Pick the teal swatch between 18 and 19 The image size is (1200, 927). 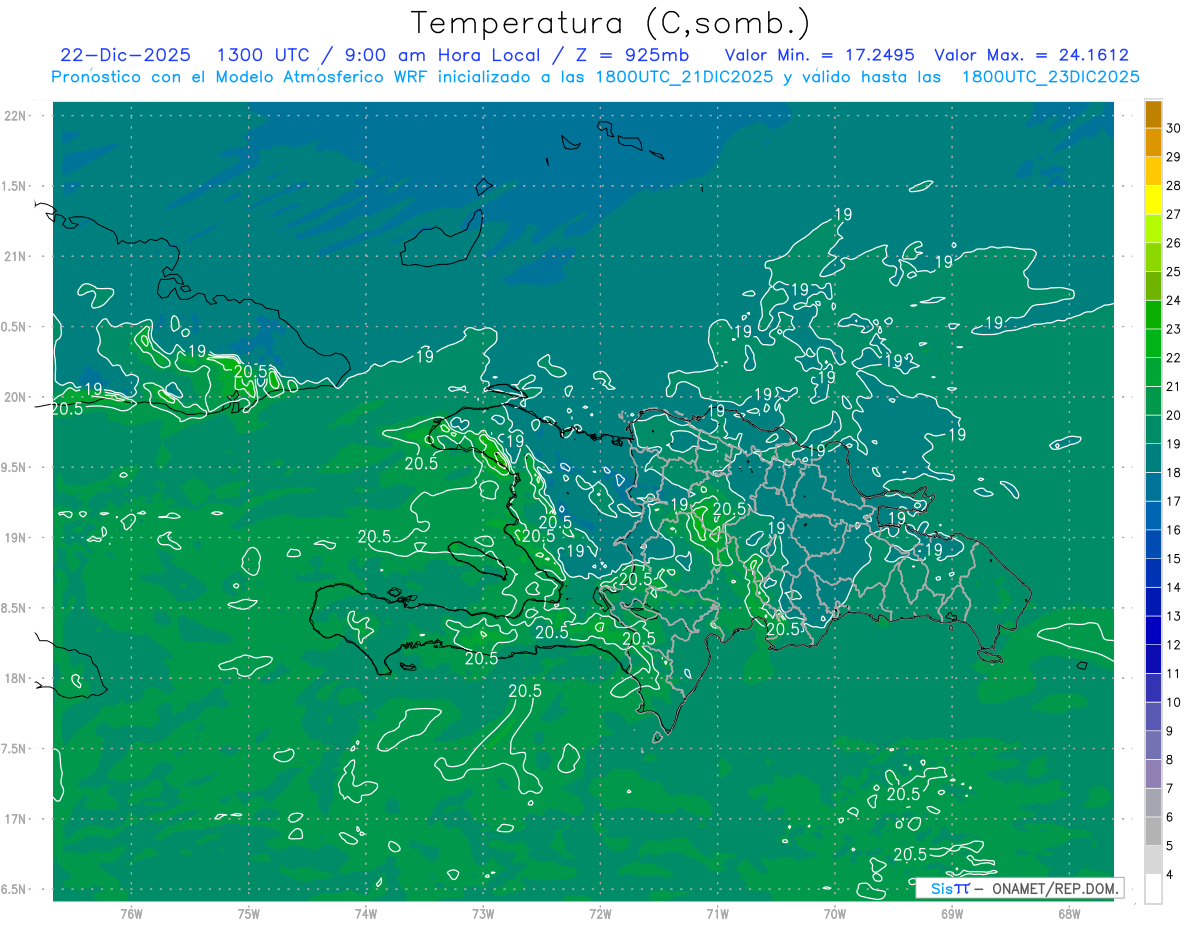pyautogui.click(x=1154, y=459)
